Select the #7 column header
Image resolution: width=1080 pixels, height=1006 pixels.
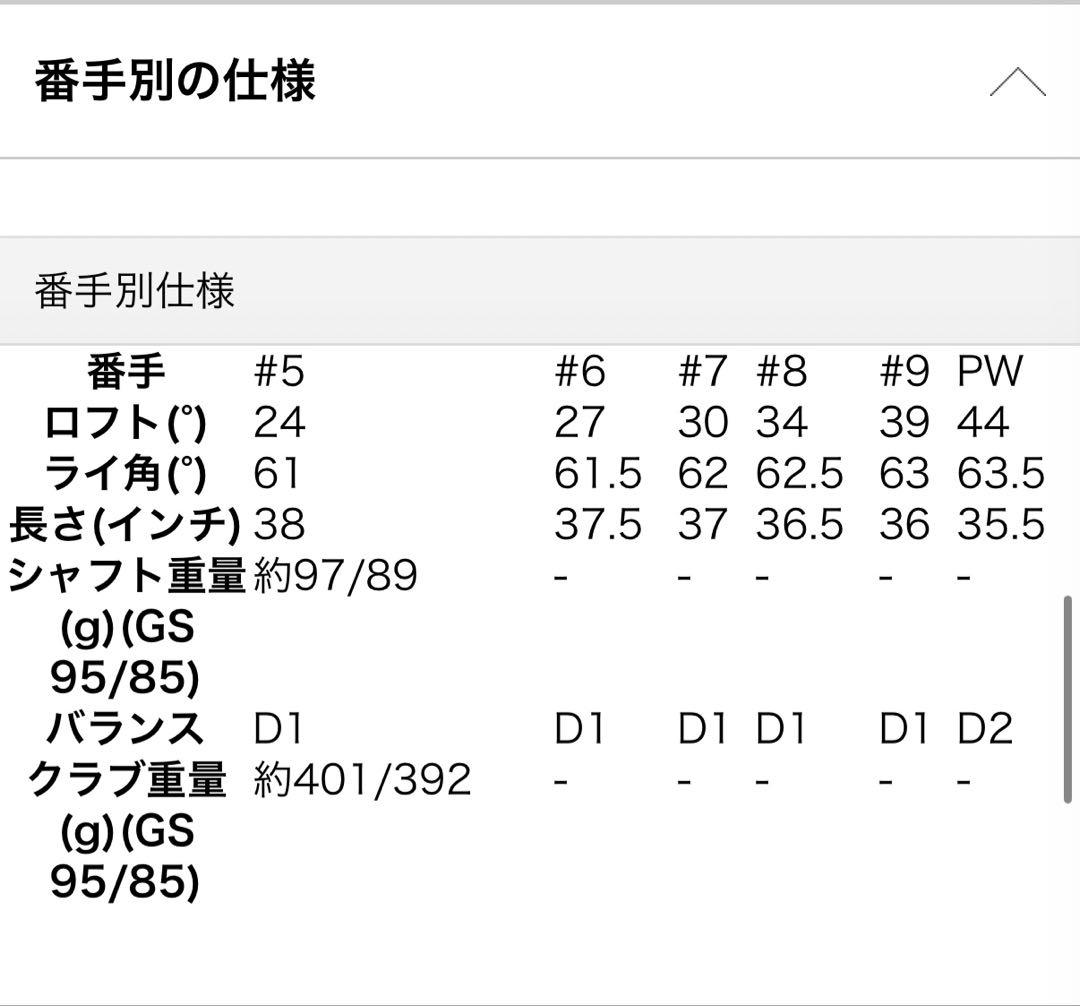click(702, 372)
